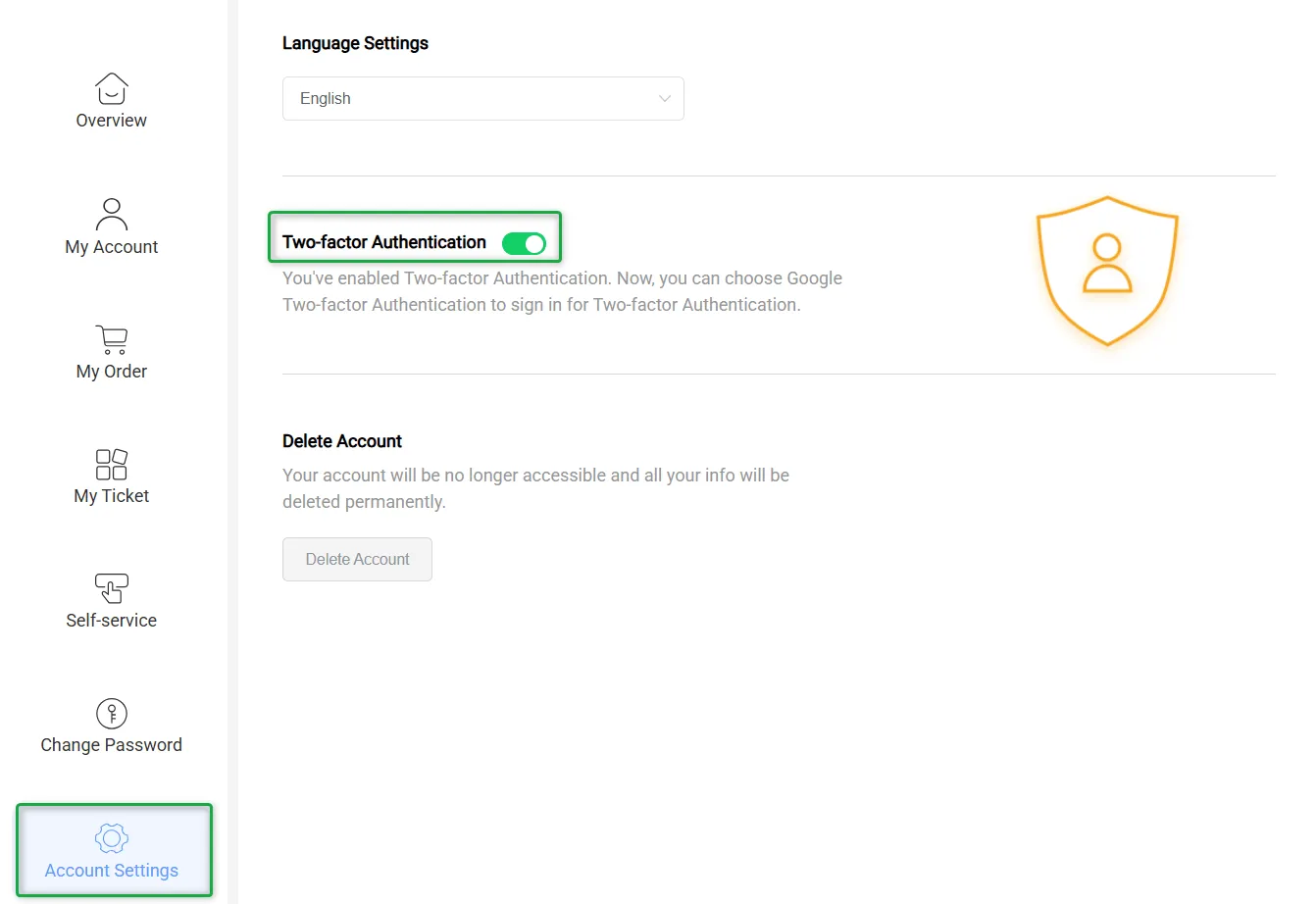The width and height of the screenshot is (1316, 904).
Task: Click the My Order shopping cart icon
Action: coord(111,339)
